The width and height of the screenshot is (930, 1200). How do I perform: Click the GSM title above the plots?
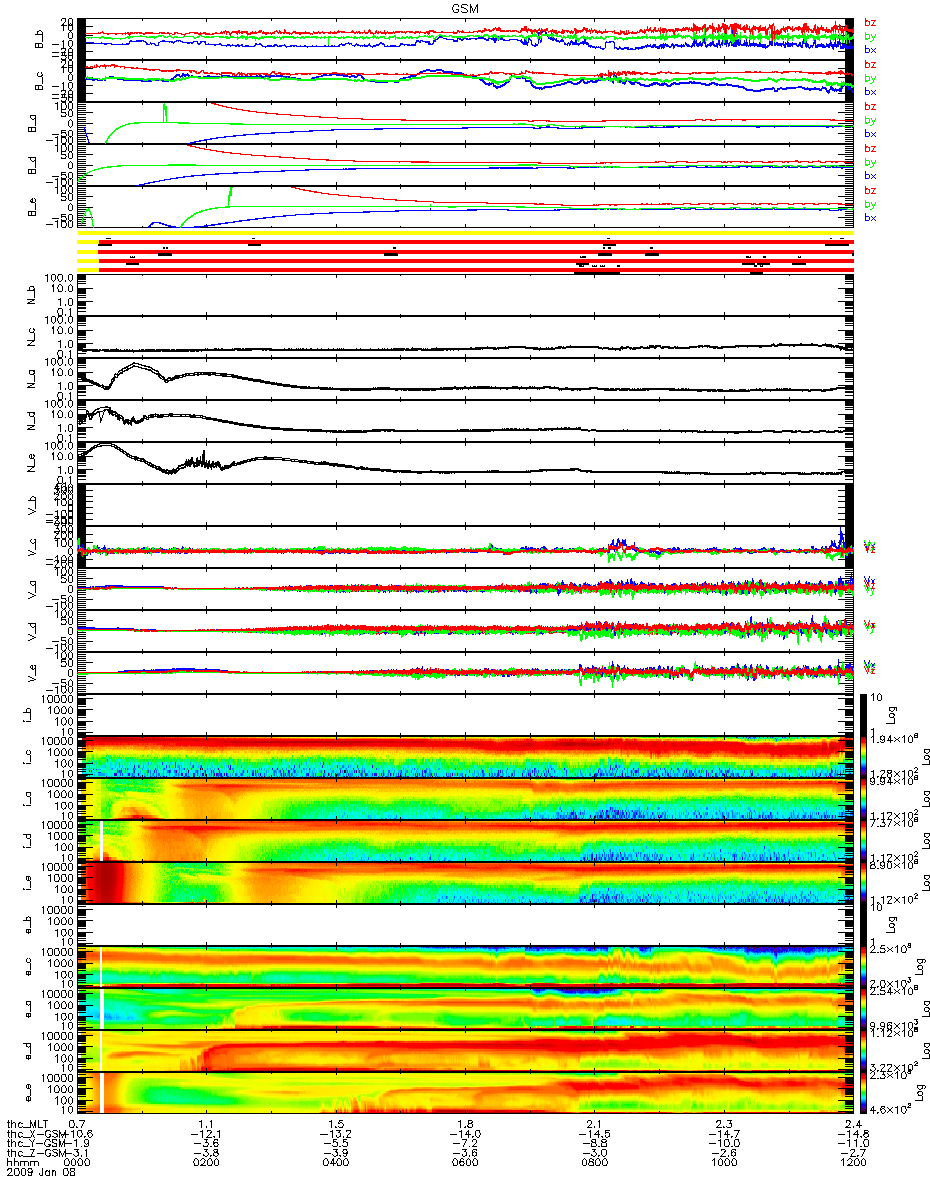pos(465,8)
